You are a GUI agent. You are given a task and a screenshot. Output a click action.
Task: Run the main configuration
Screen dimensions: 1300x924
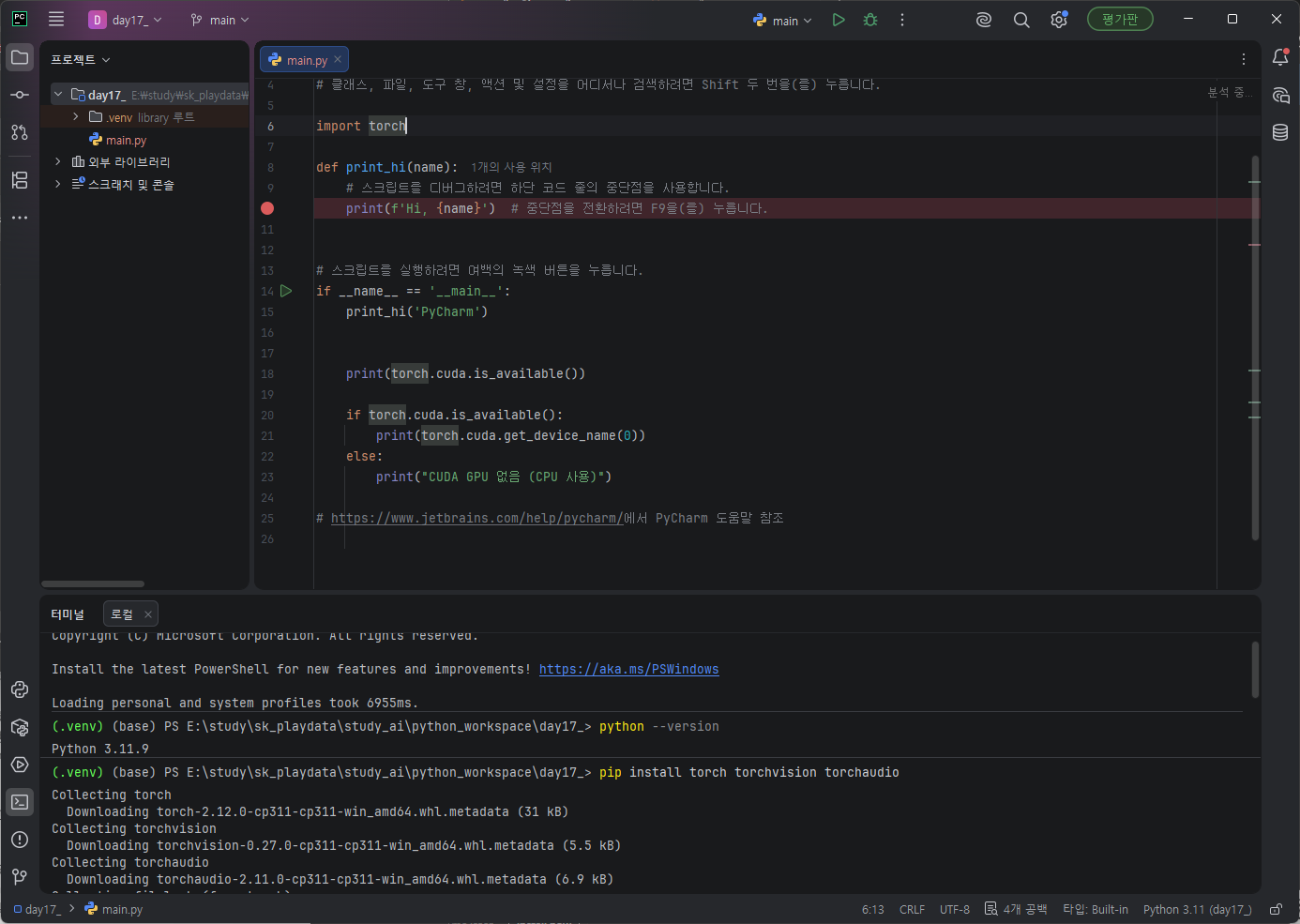point(839,20)
